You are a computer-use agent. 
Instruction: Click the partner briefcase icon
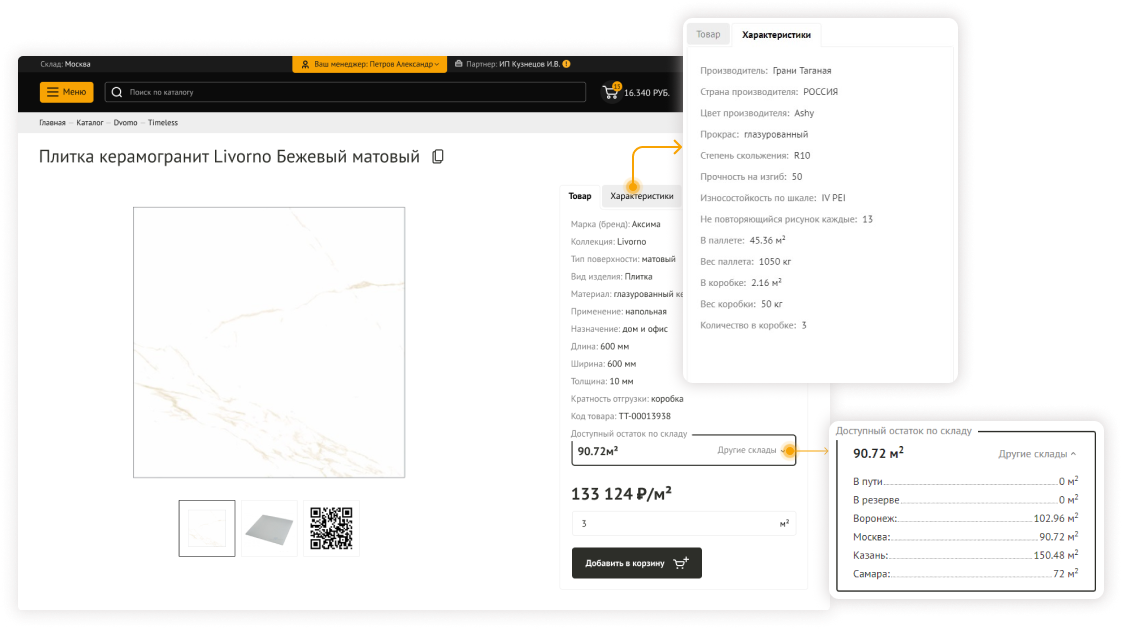pyautogui.click(x=458, y=64)
